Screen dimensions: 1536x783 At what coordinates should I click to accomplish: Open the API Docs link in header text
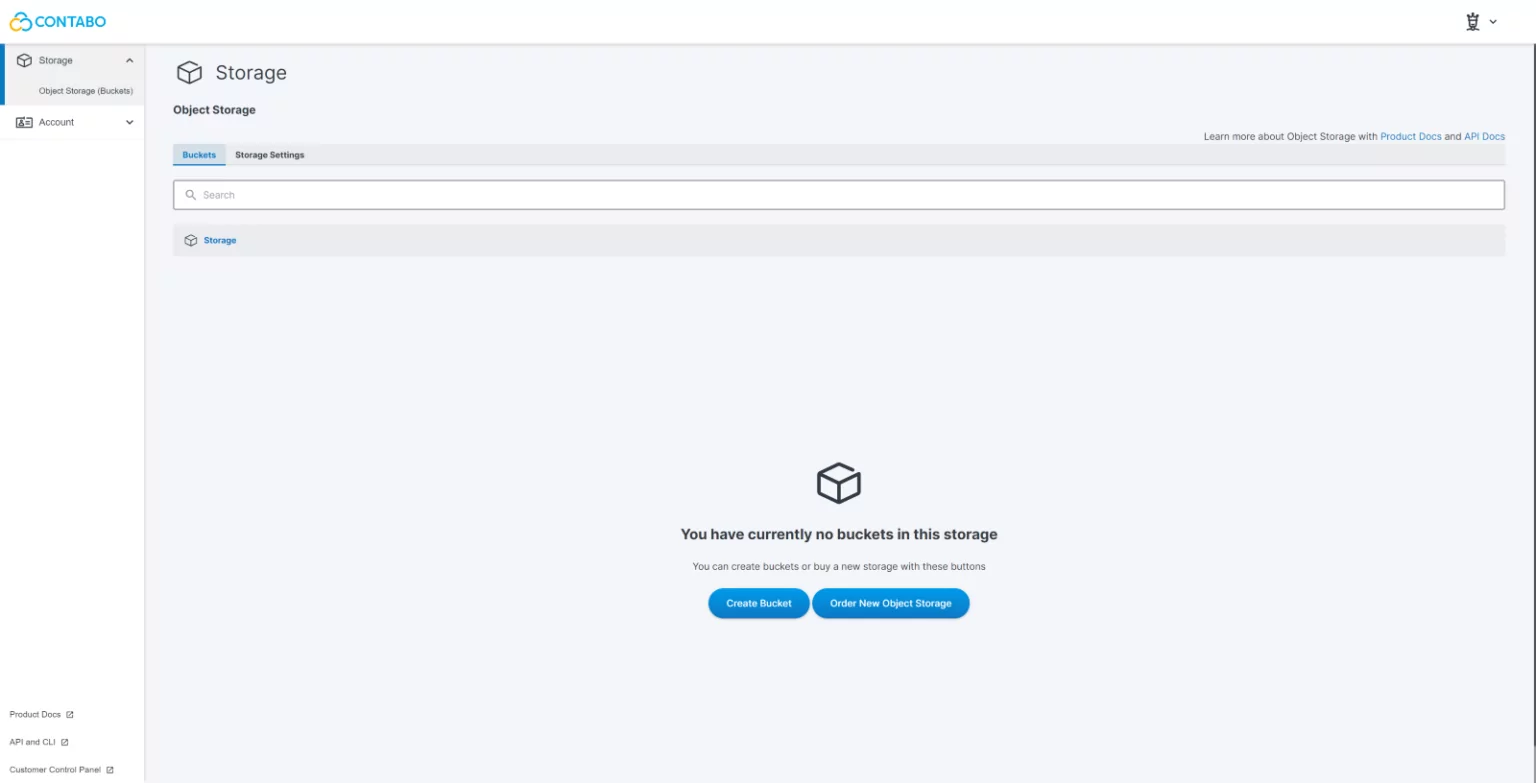(x=1484, y=136)
